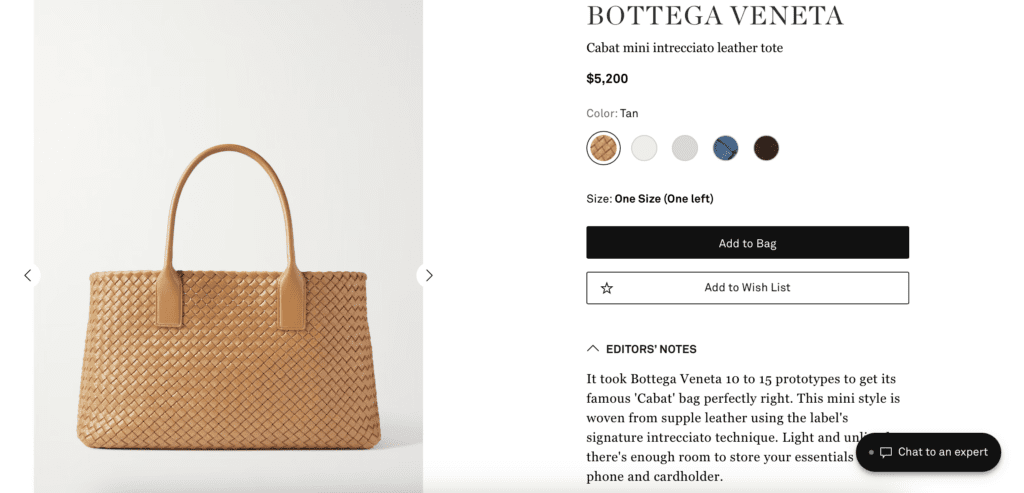Click the Add to Wish List label
1024x493 pixels.
pyautogui.click(x=747, y=288)
